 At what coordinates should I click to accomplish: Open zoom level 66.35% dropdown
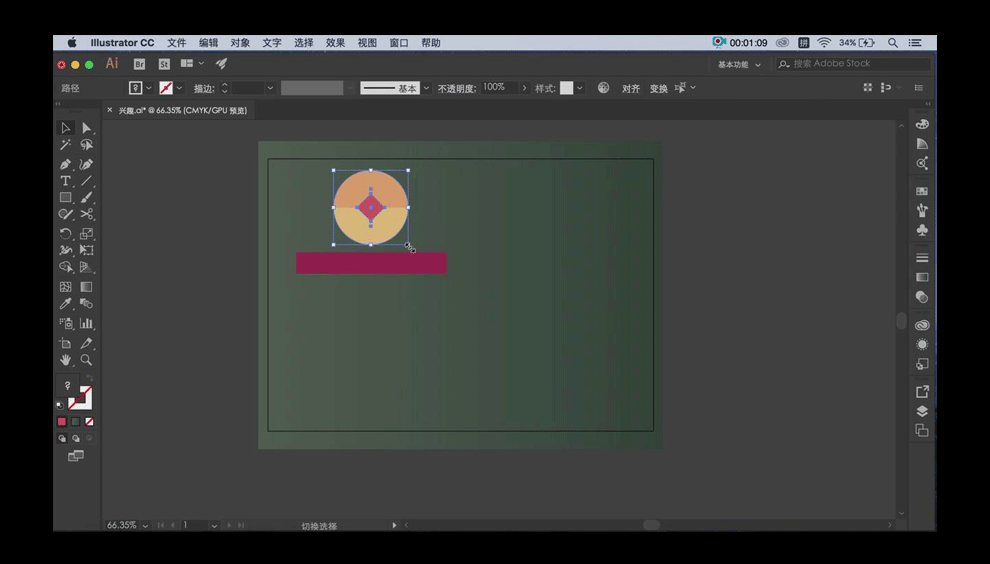[145, 525]
